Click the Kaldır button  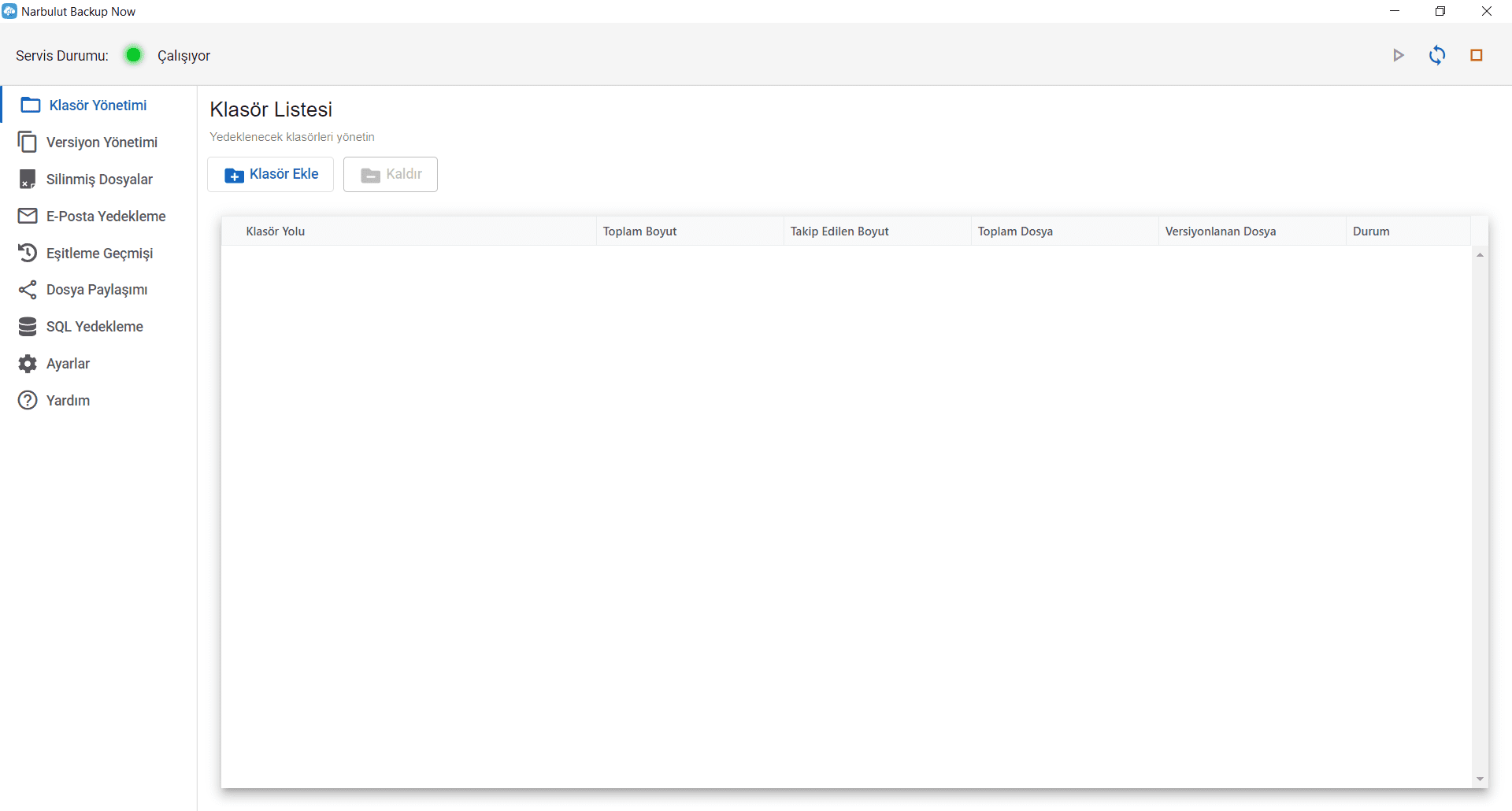[391, 174]
